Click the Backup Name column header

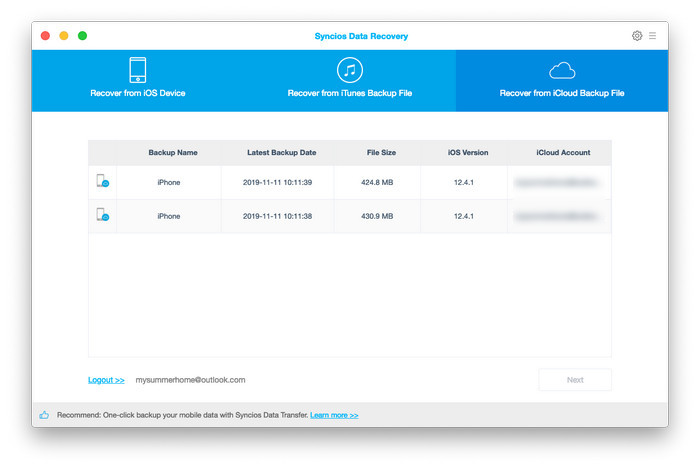click(x=173, y=153)
